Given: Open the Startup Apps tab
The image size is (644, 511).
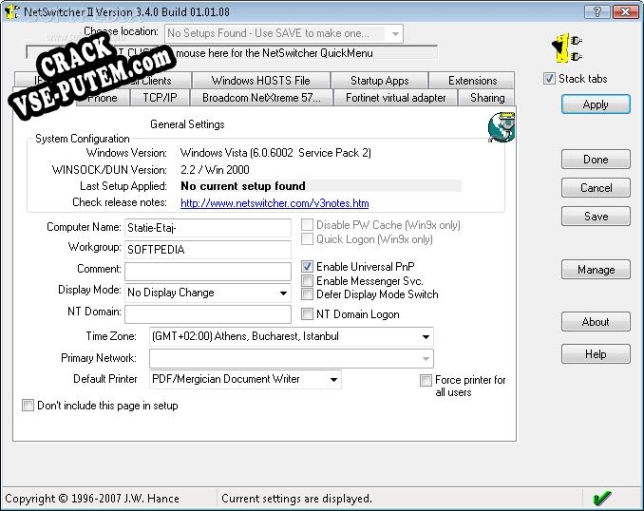Looking at the screenshot, I should pos(380,80).
